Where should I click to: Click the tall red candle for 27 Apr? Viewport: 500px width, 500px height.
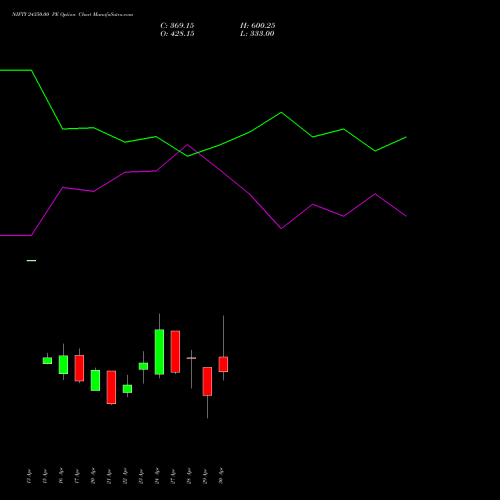click(175, 352)
